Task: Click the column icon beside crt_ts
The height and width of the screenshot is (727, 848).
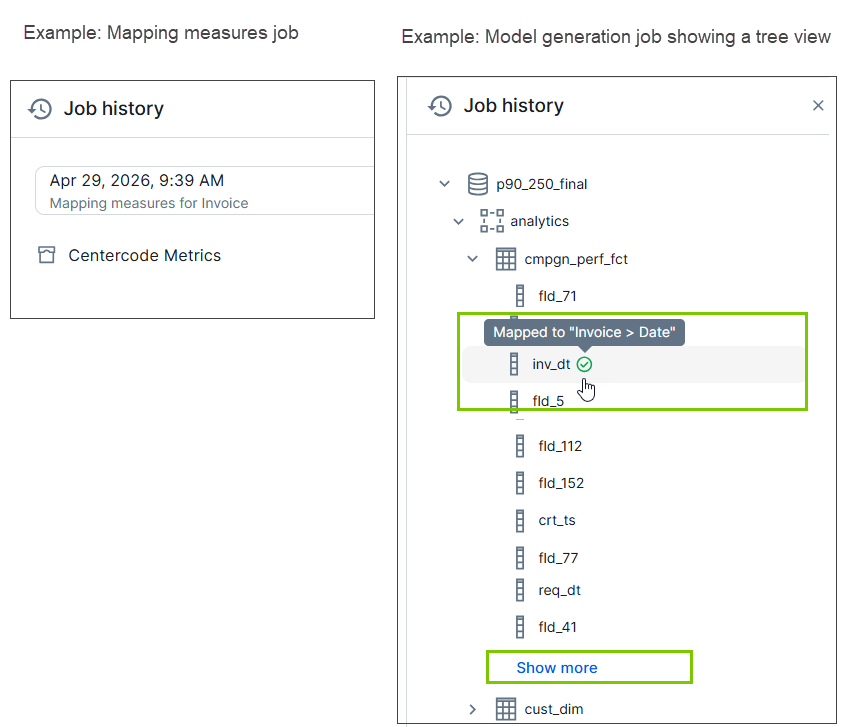Action: tap(520, 520)
